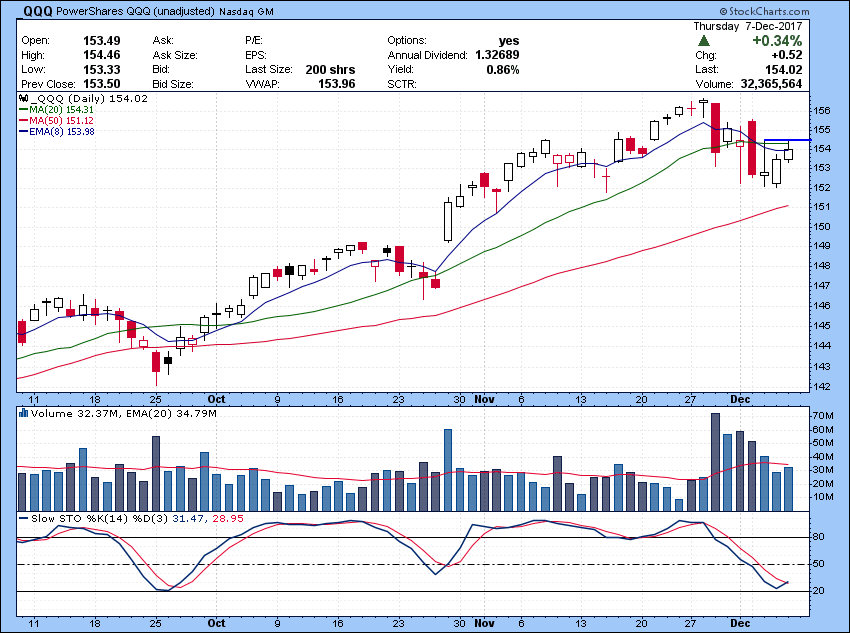Click the VWAP value 153.96
Image resolution: width=850 pixels, height=633 pixels.
337,84
